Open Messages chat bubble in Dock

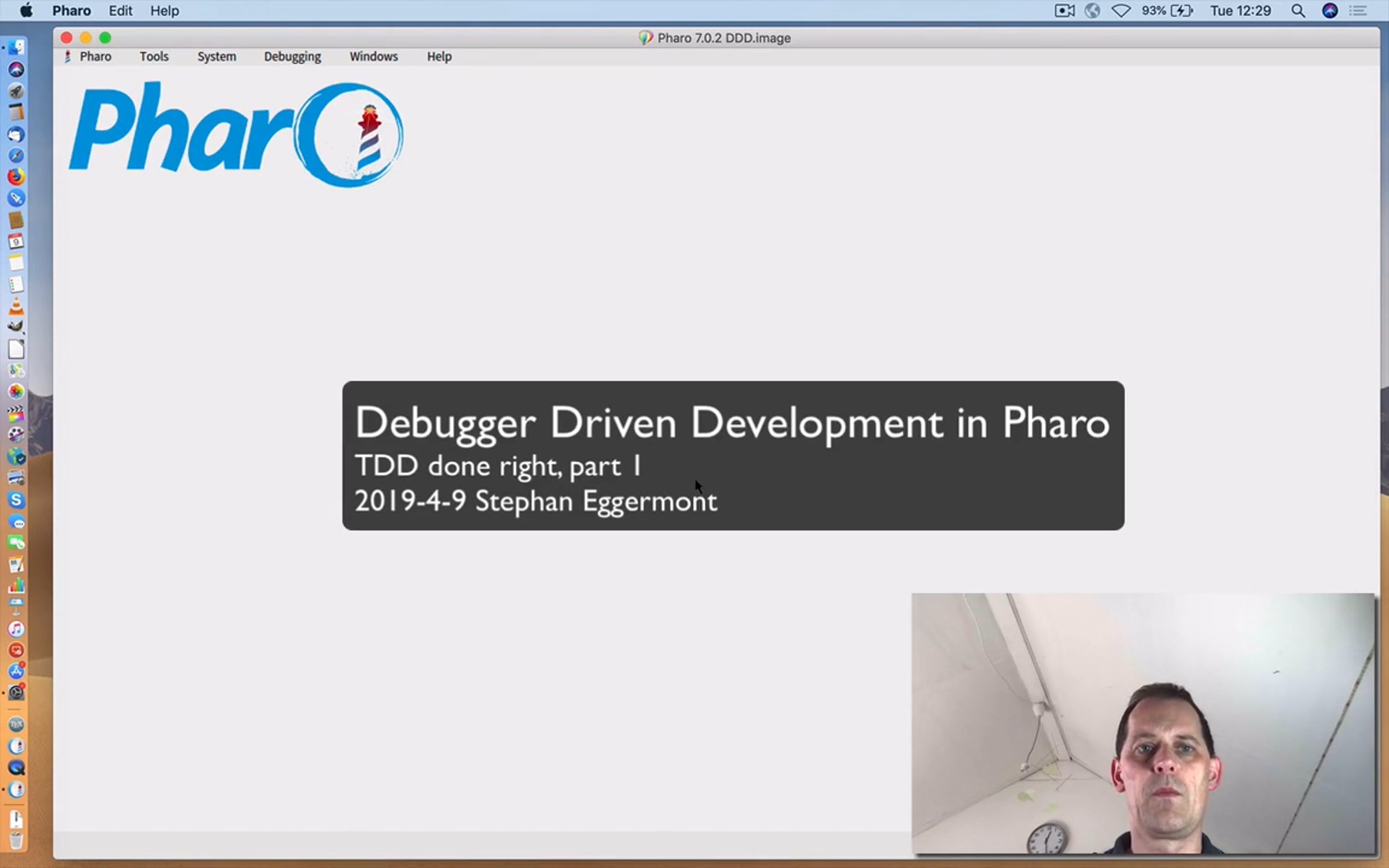(16, 522)
